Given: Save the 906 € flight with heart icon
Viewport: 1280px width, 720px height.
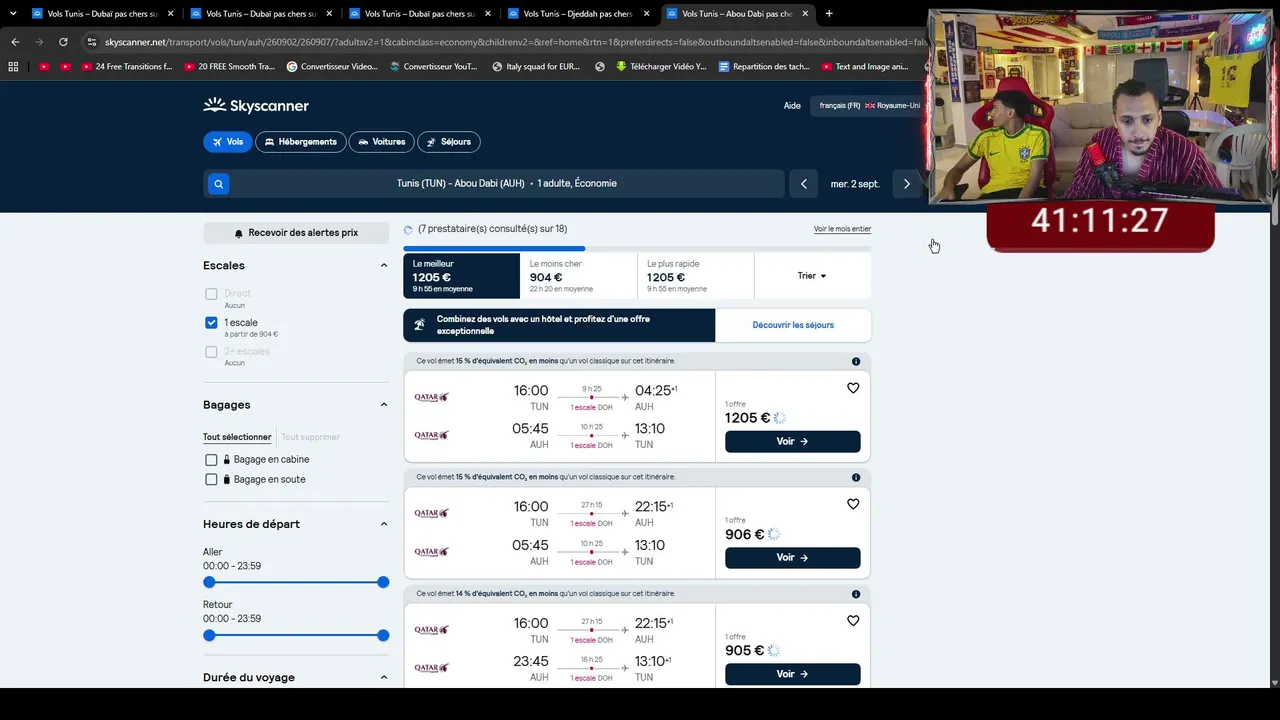Looking at the screenshot, I should pyautogui.click(x=853, y=504).
